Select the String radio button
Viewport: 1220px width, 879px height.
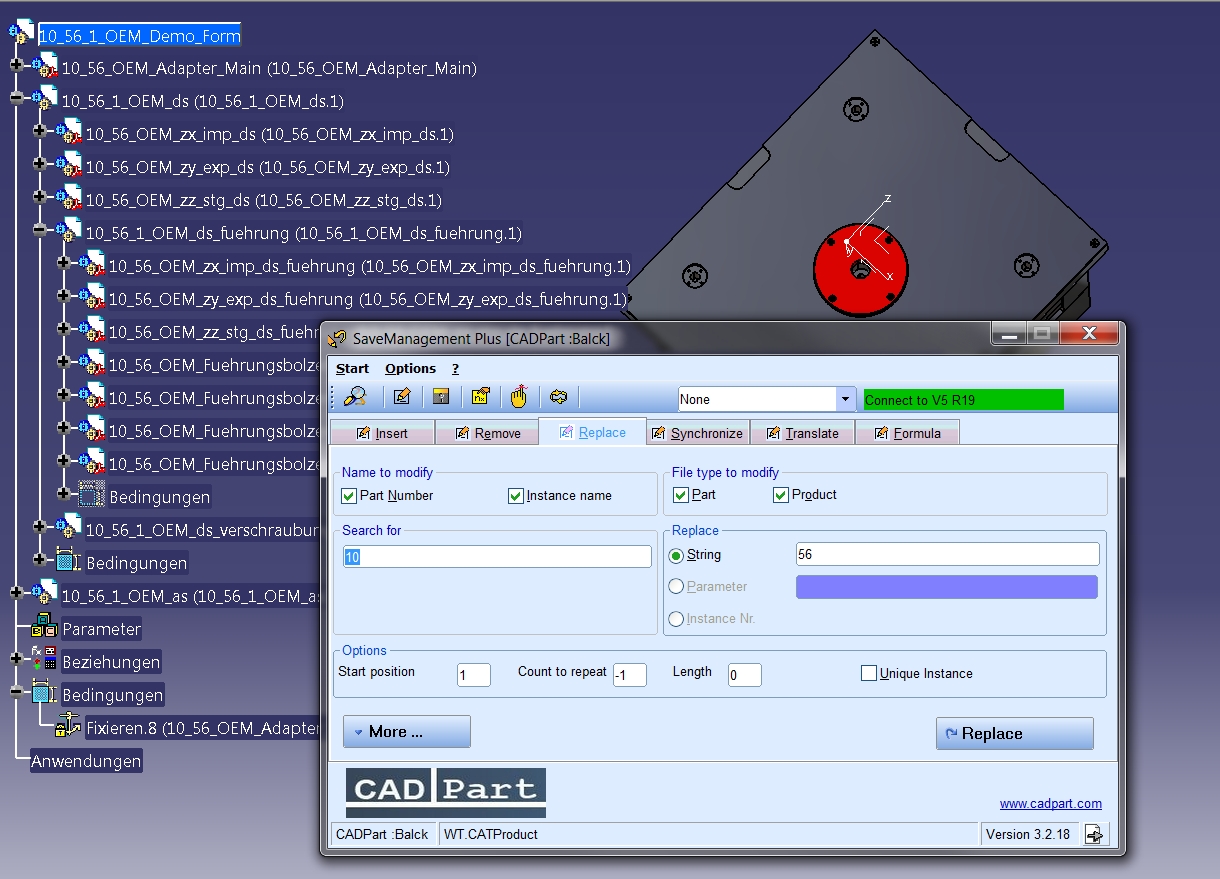pyautogui.click(x=676, y=555)
